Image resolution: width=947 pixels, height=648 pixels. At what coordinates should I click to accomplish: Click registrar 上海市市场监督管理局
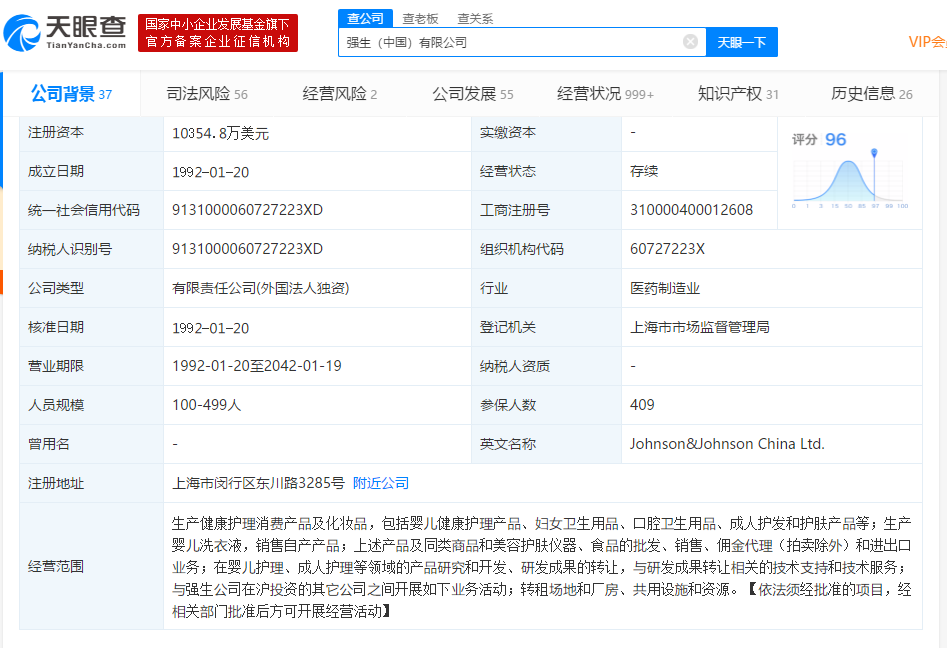click(x=699, y=327)
